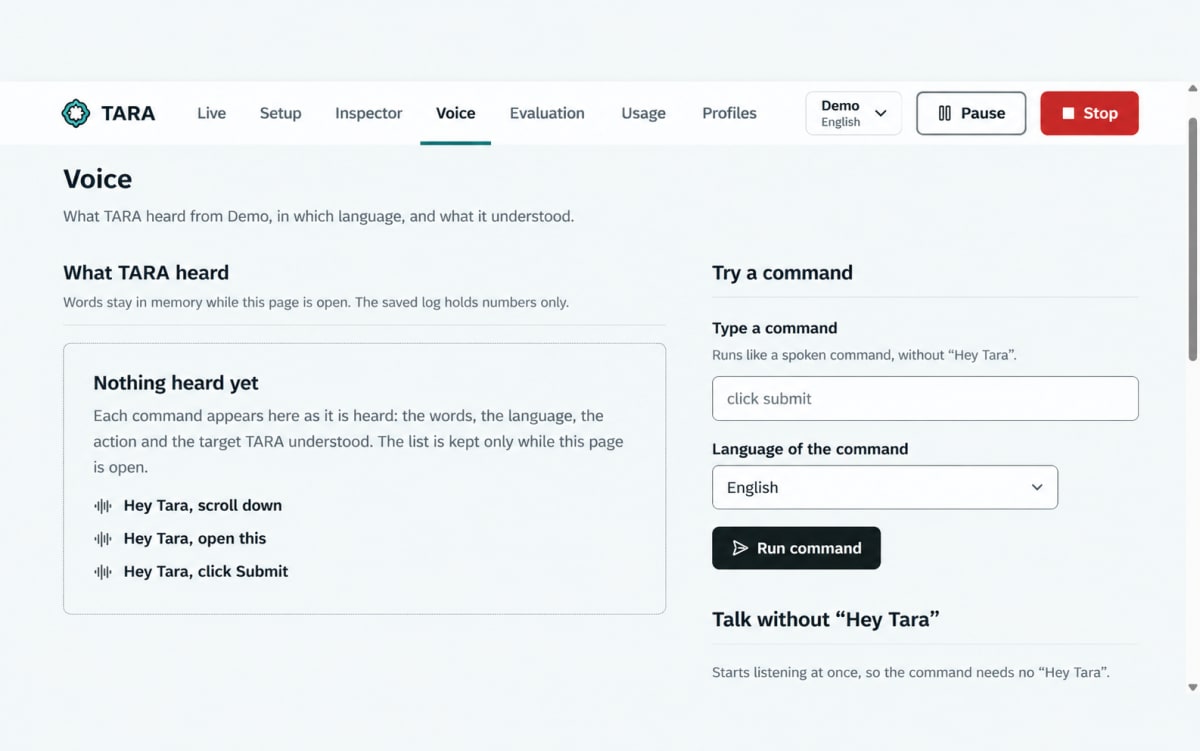Click the scrollbar down arrow
This screenshot has width=1200, height=751.
pyautogui.click(x=1192, y=687)
